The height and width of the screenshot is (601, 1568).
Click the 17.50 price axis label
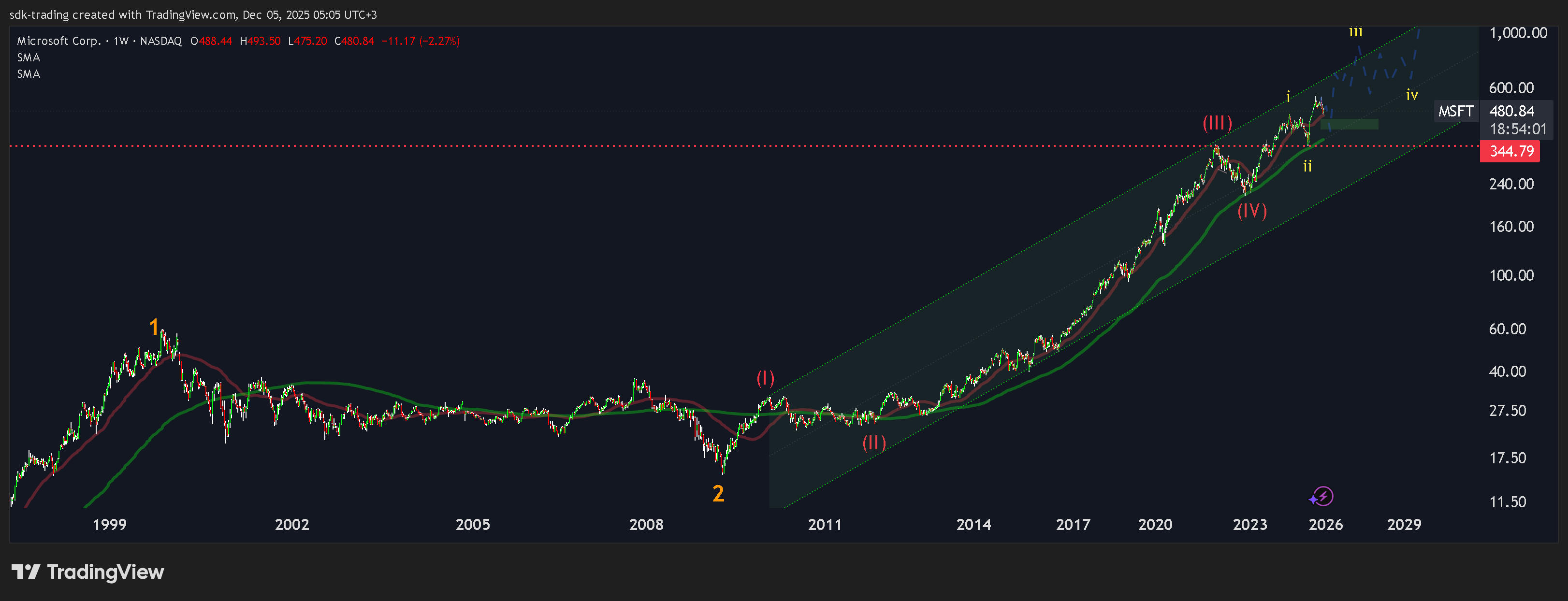(1508, 458)
